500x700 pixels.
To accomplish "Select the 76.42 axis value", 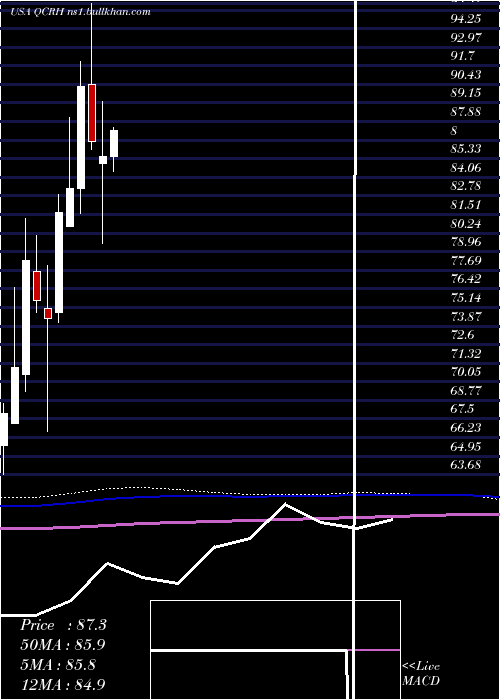I will coord(465,279).
